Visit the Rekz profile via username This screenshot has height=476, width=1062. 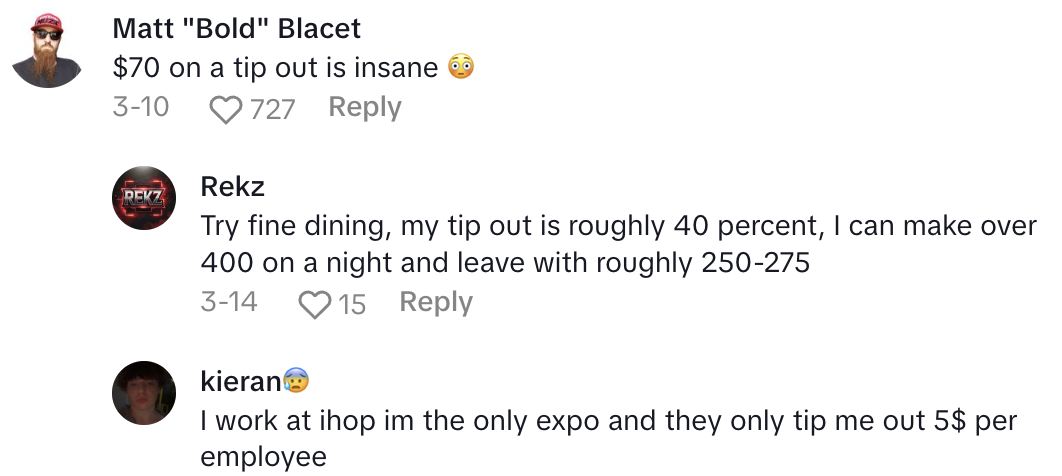coord(233,185)
